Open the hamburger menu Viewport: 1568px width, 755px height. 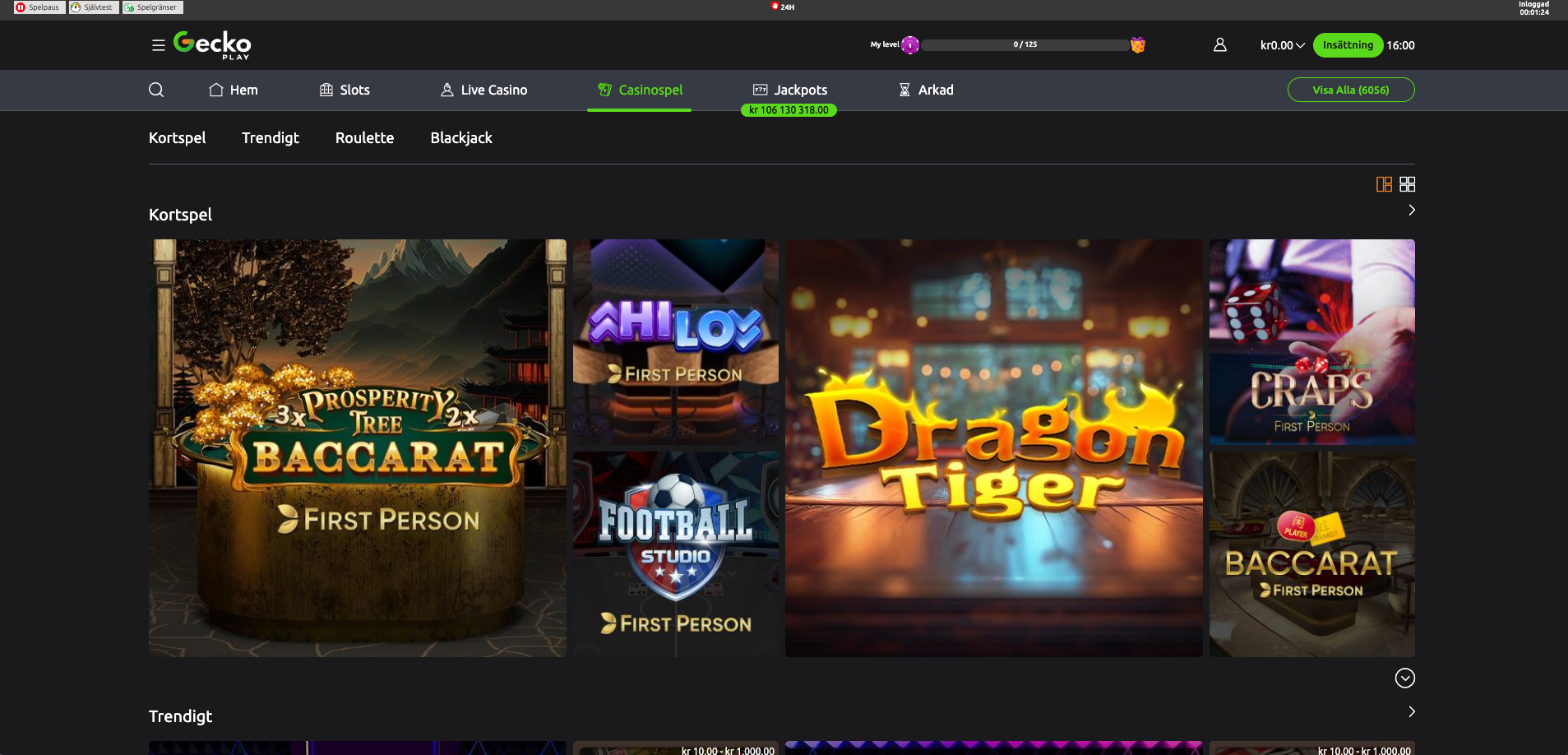click(x=158, y=45)
